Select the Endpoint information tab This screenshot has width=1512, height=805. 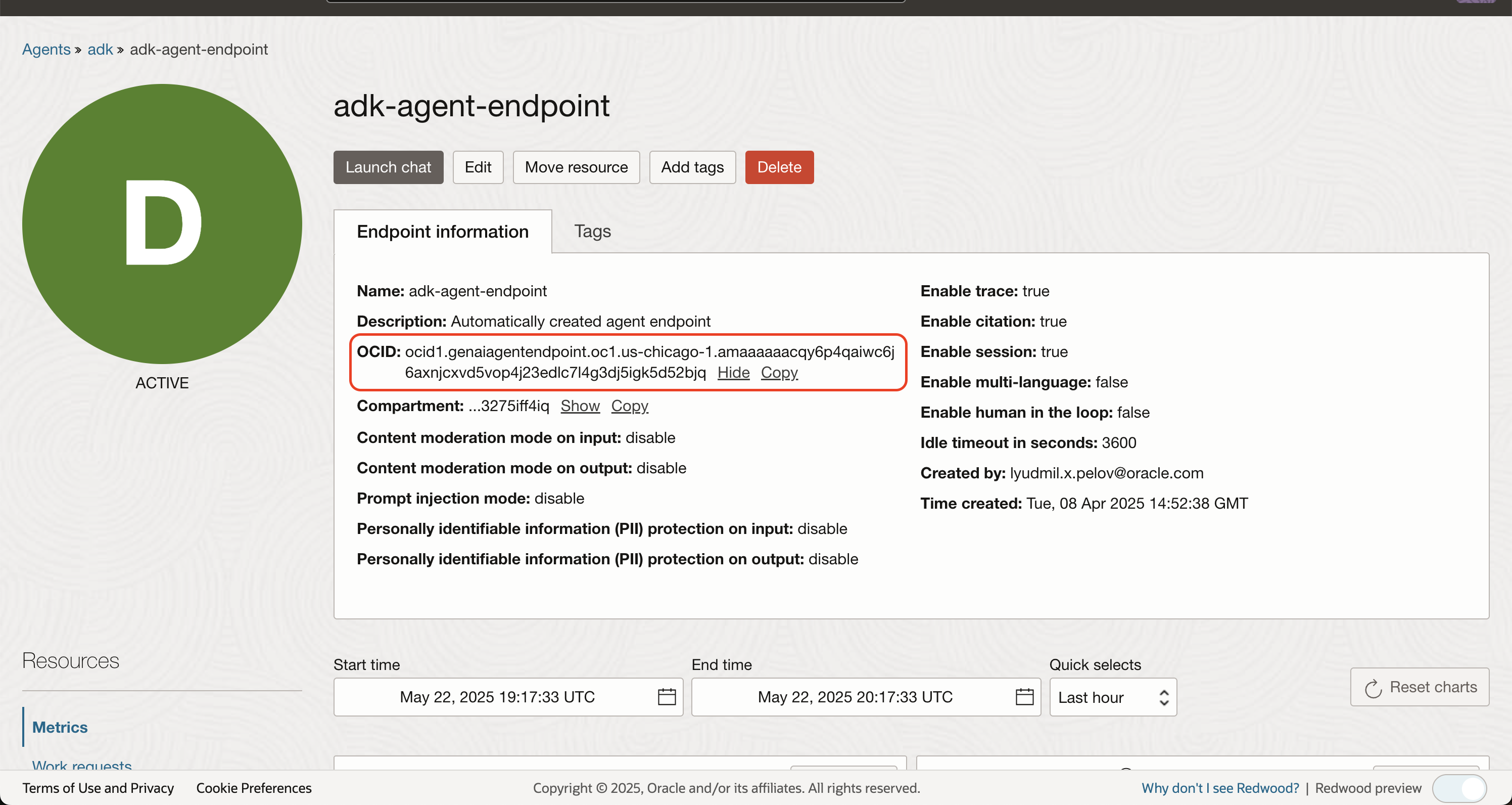443,232
